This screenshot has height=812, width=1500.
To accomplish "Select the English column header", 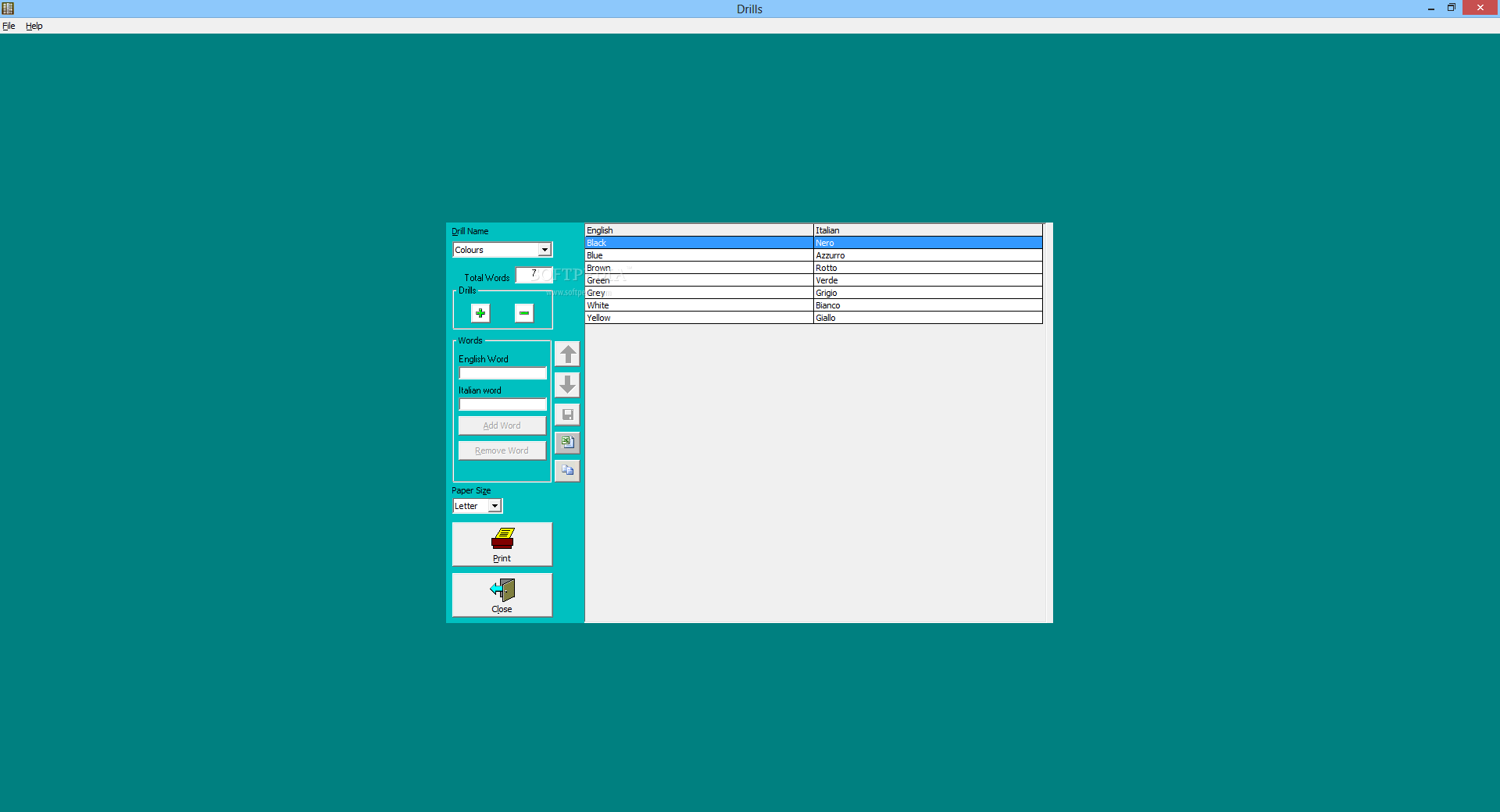I will [x=699, y=230].
